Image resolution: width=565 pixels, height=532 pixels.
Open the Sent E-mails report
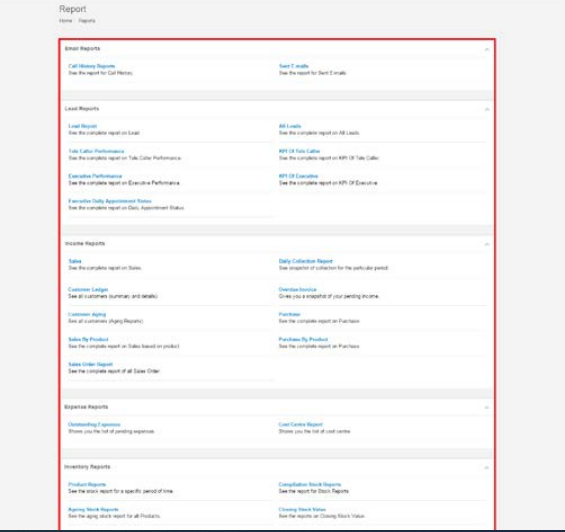tap(294, 66)
